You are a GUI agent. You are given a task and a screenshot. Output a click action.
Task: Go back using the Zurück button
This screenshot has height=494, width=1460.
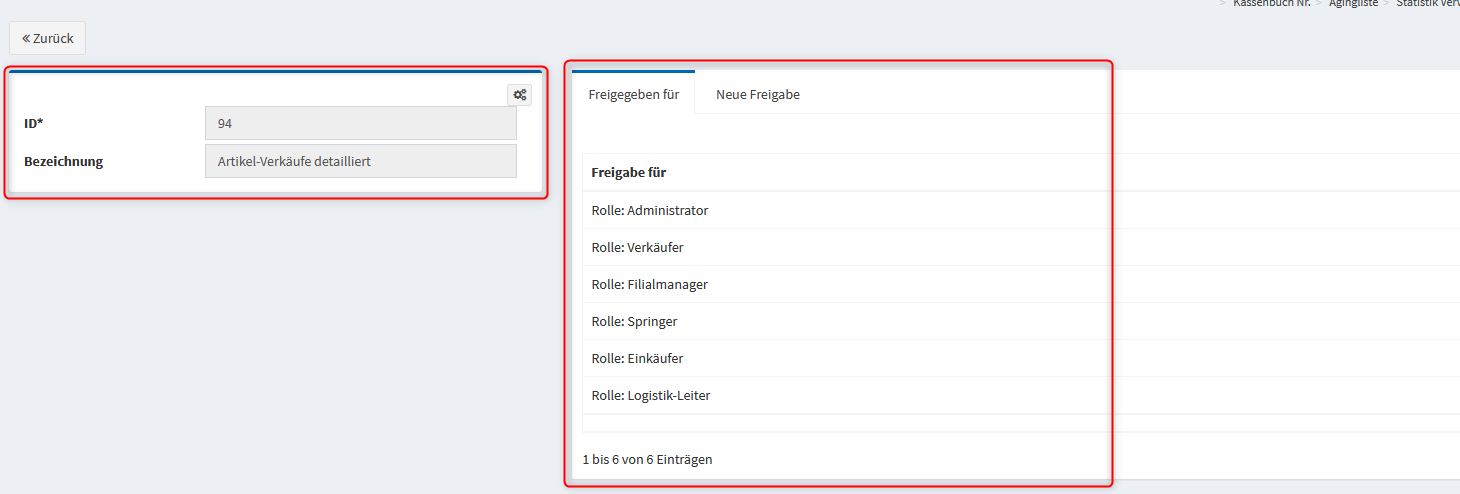pyautogui.click(x=47, y=38)
